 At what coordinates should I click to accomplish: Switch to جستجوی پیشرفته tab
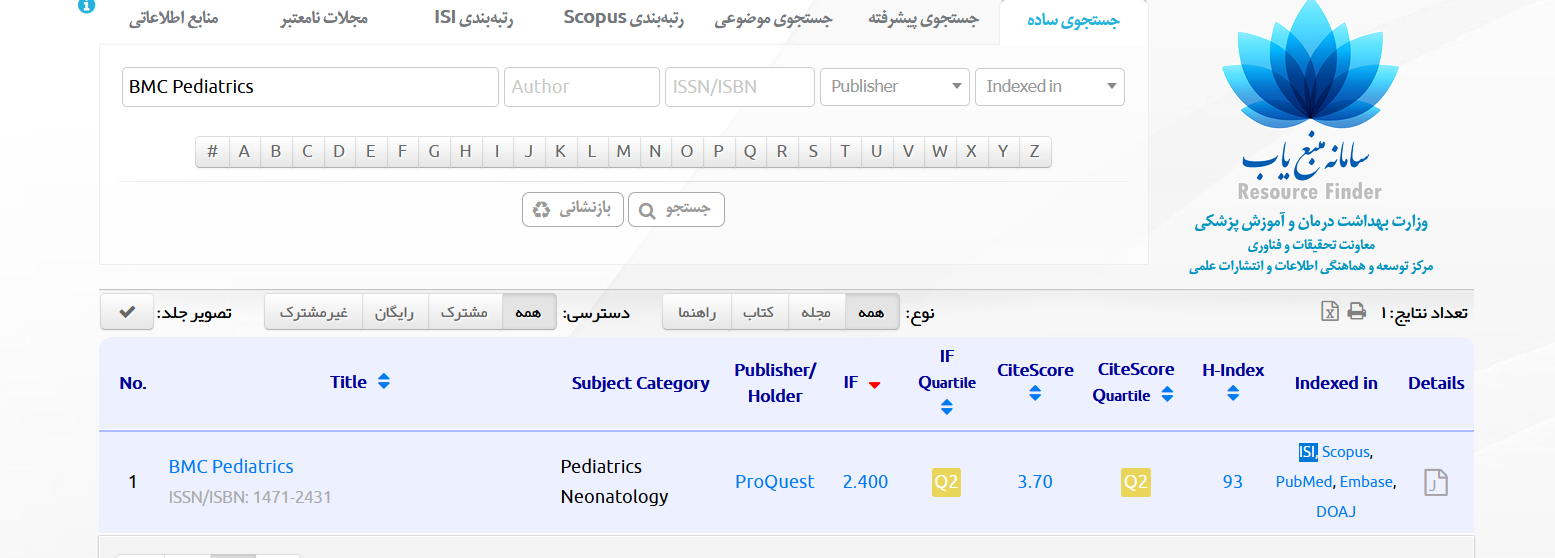pyautogui.click(x=922, y=19)
